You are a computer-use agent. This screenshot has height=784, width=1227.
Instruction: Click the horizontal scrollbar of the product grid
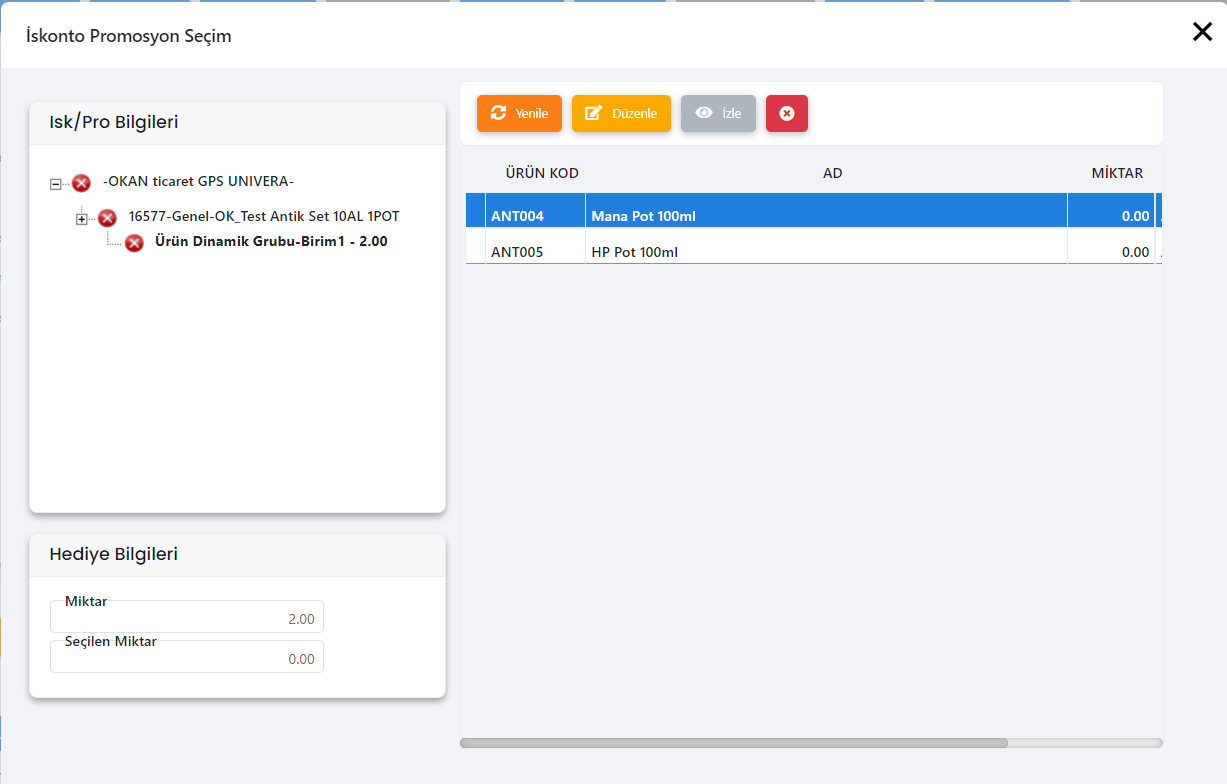pyautogui.click(x=734, y=743)
